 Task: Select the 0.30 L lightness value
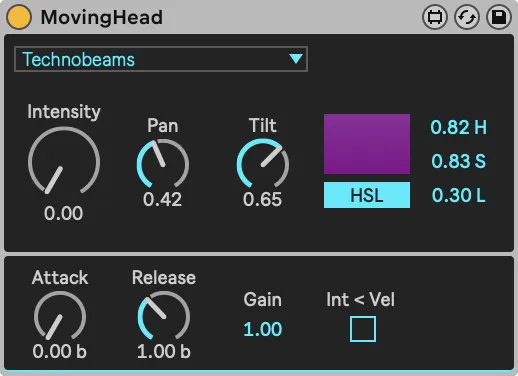(x=458, y=195)
